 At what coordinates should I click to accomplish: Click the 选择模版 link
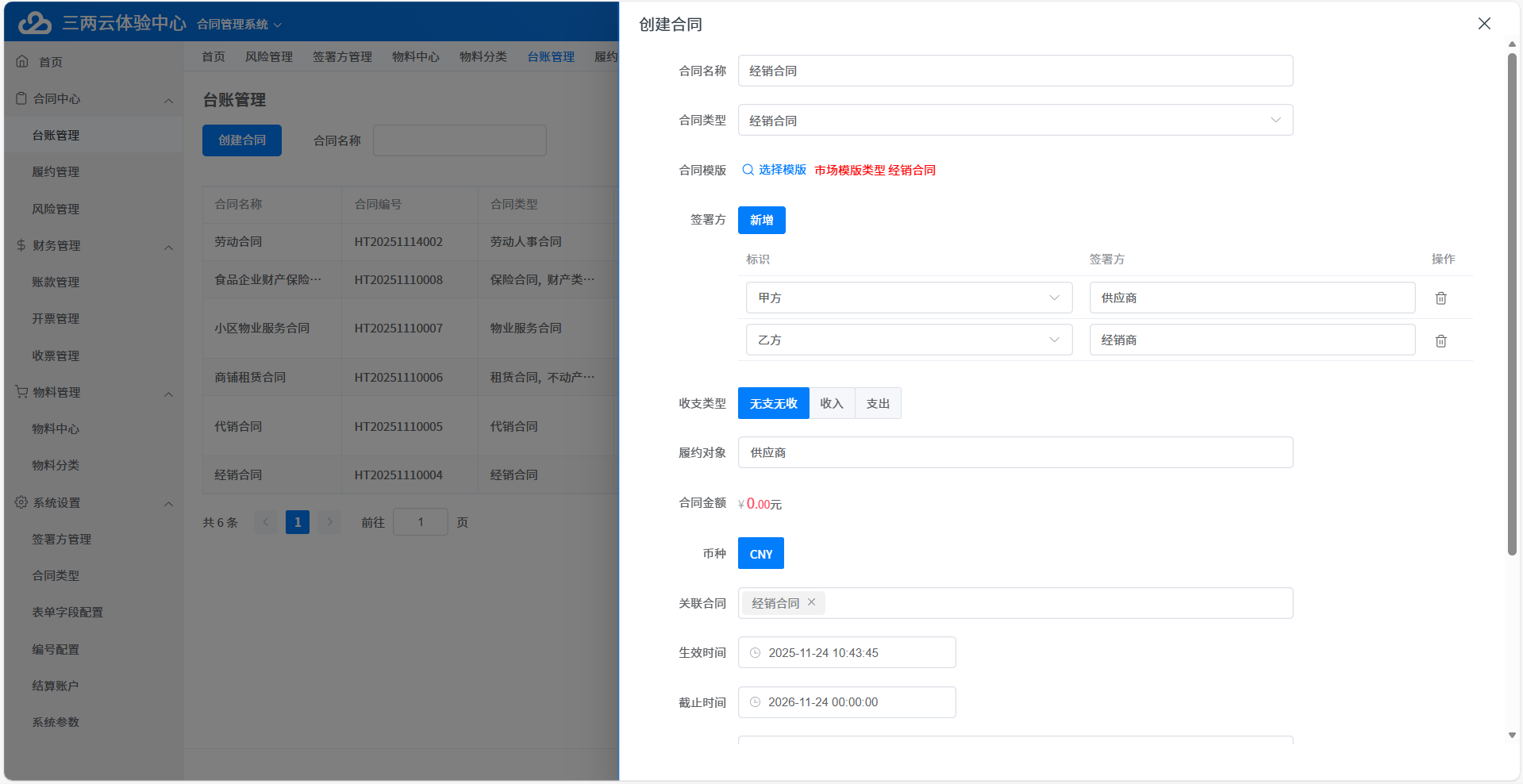[x=780, y=170]
